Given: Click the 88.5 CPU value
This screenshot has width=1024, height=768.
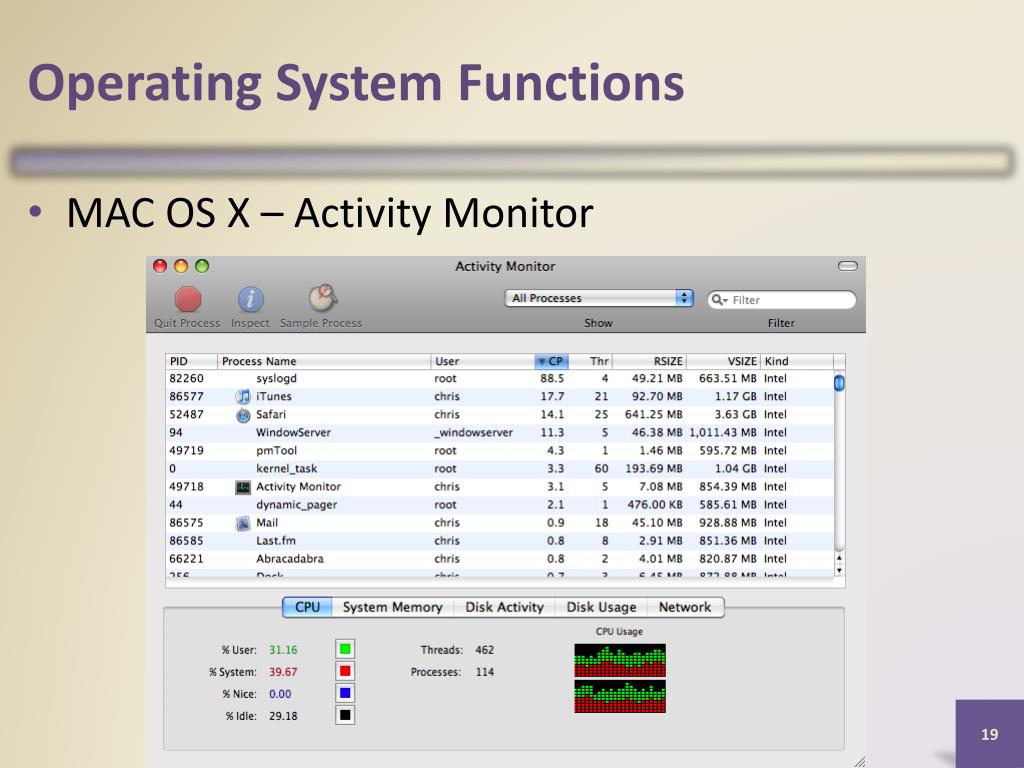Looking at the screenshot, I should (x=552, y=379).
